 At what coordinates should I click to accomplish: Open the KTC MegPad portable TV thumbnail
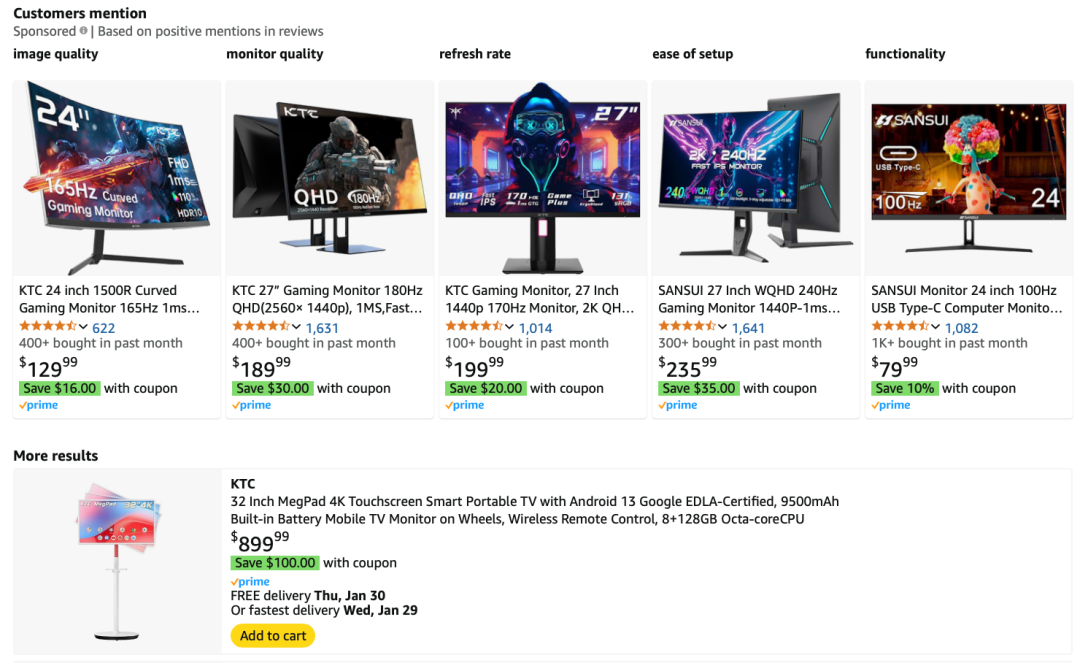coord(117,561)
